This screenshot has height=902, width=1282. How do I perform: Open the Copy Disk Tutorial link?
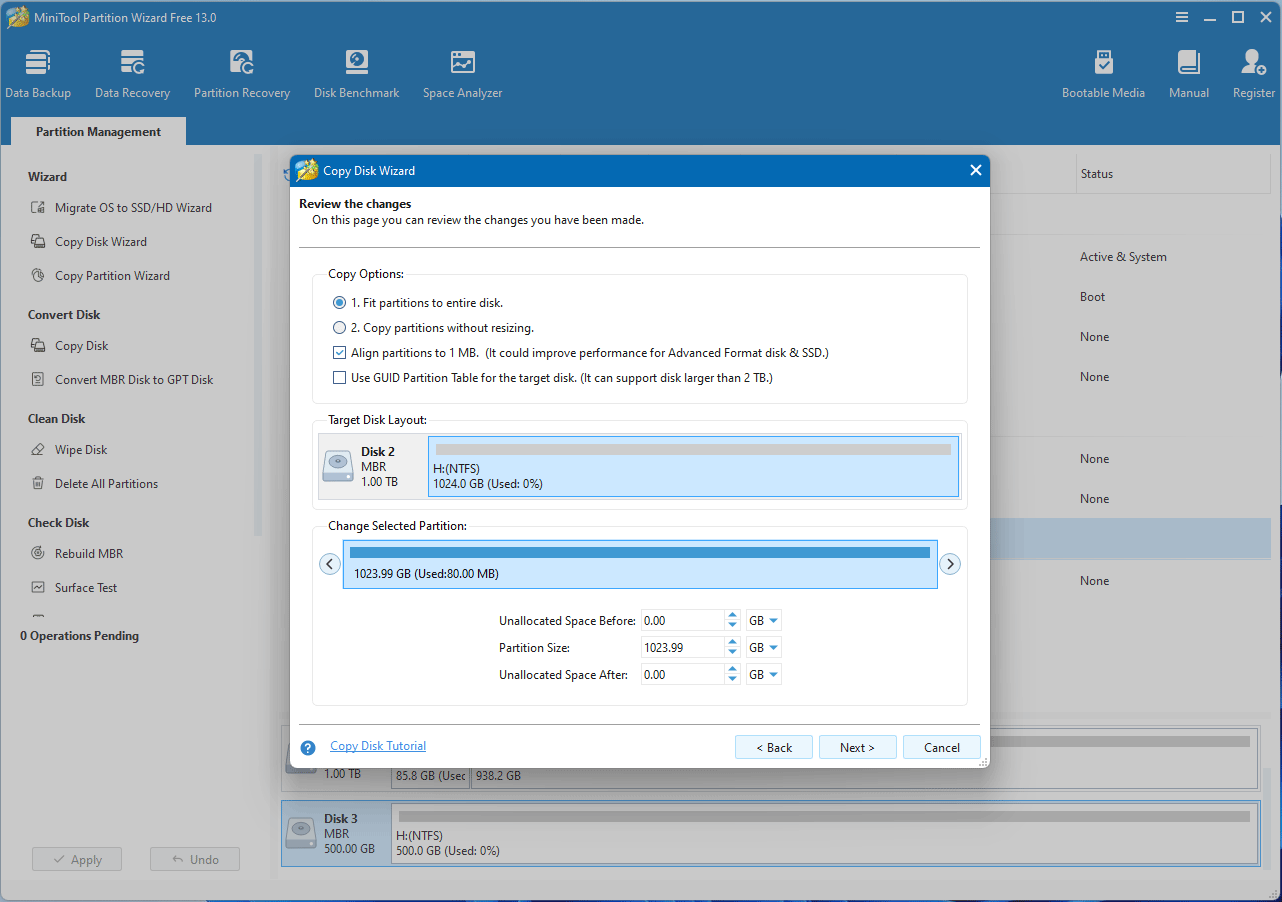point(378,746)
